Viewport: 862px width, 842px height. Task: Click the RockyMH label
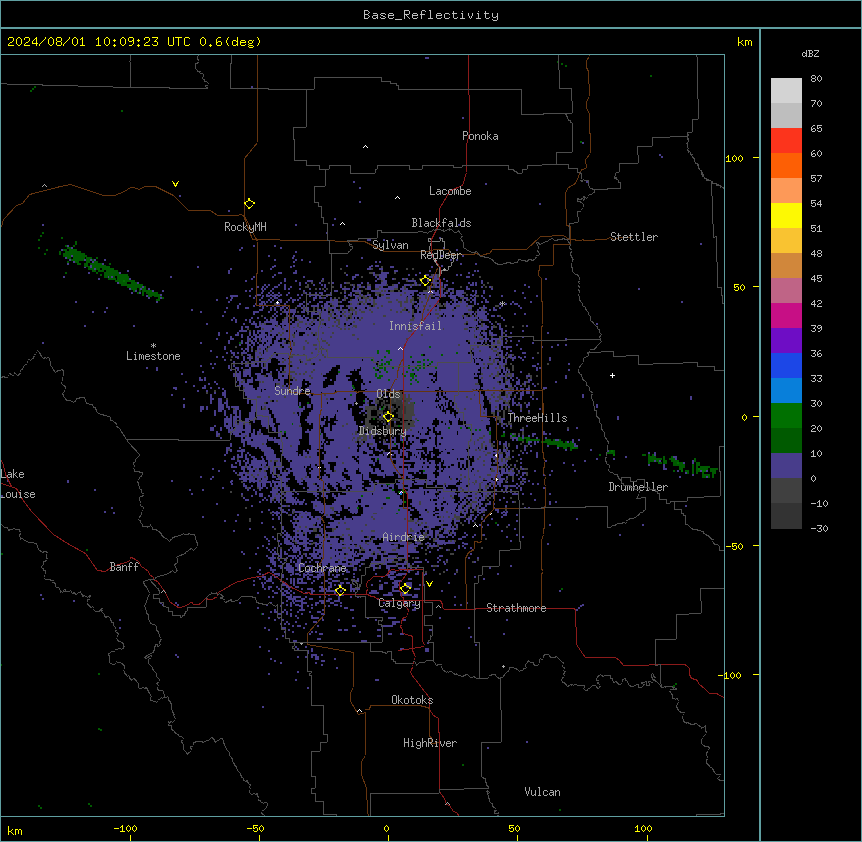pos(245,227)
